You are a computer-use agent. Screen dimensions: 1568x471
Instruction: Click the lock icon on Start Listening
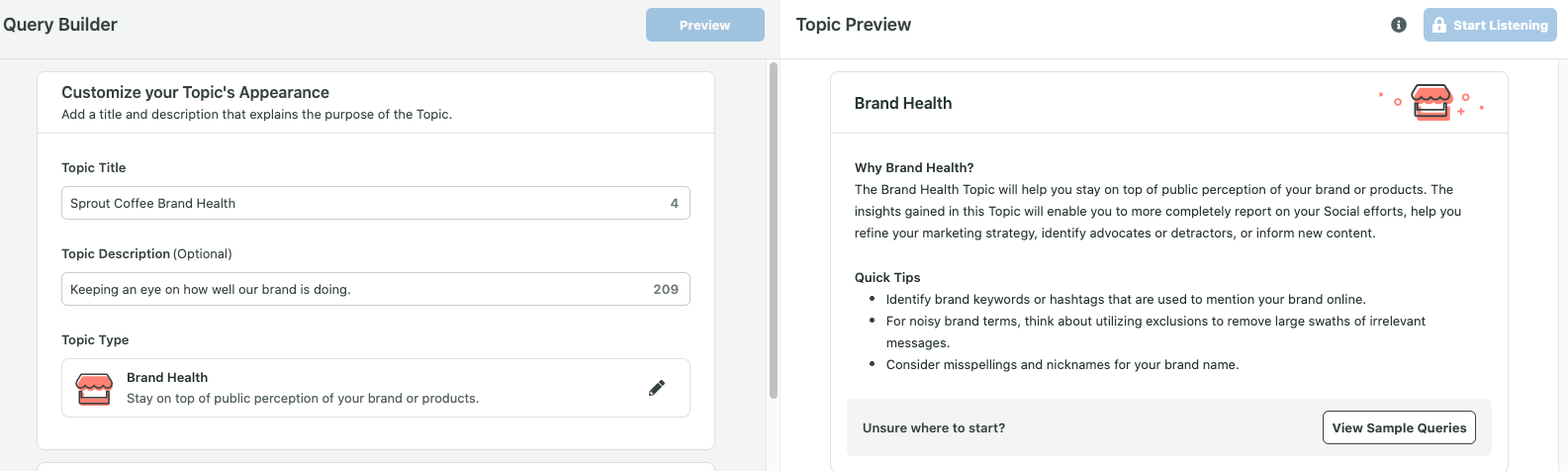click(1439, 25)
